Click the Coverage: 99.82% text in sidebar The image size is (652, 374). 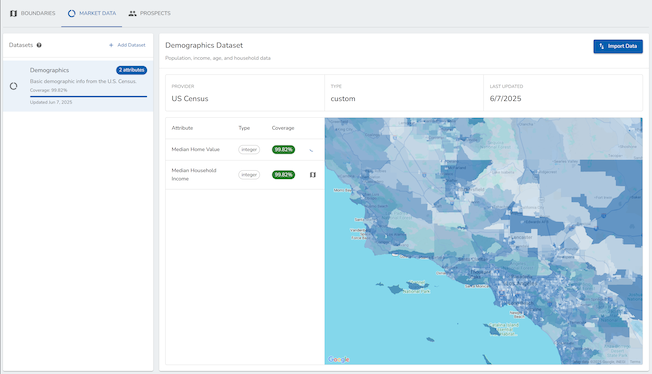(x=49, y=90)
